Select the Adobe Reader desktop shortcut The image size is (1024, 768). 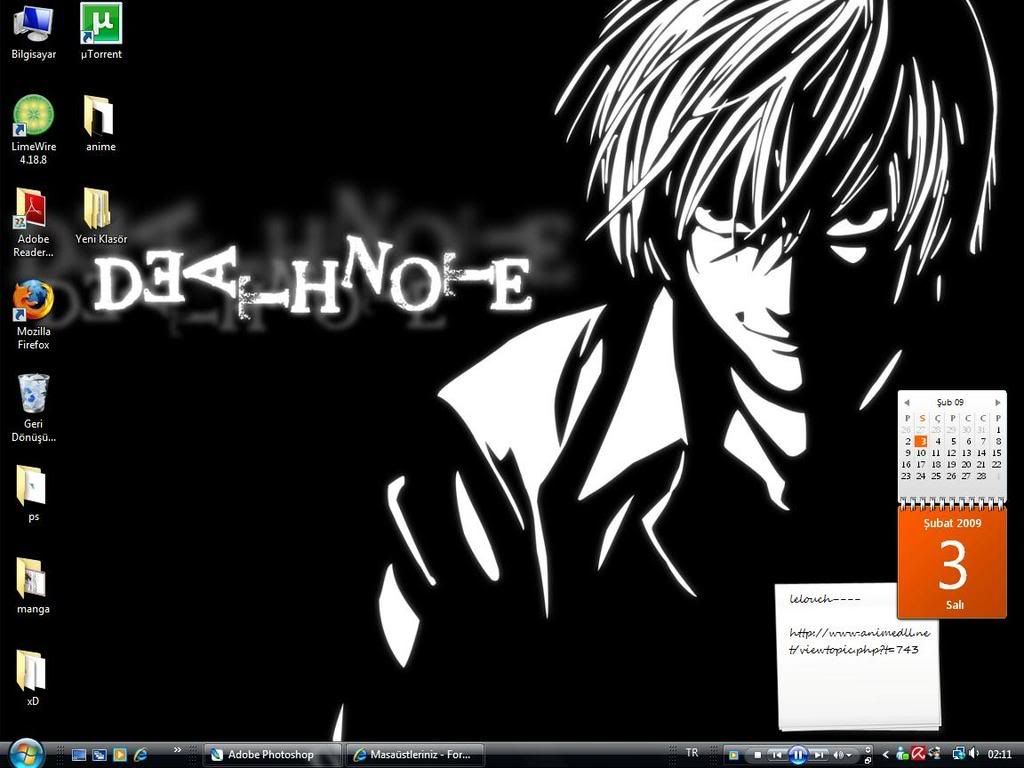point(33,223)
